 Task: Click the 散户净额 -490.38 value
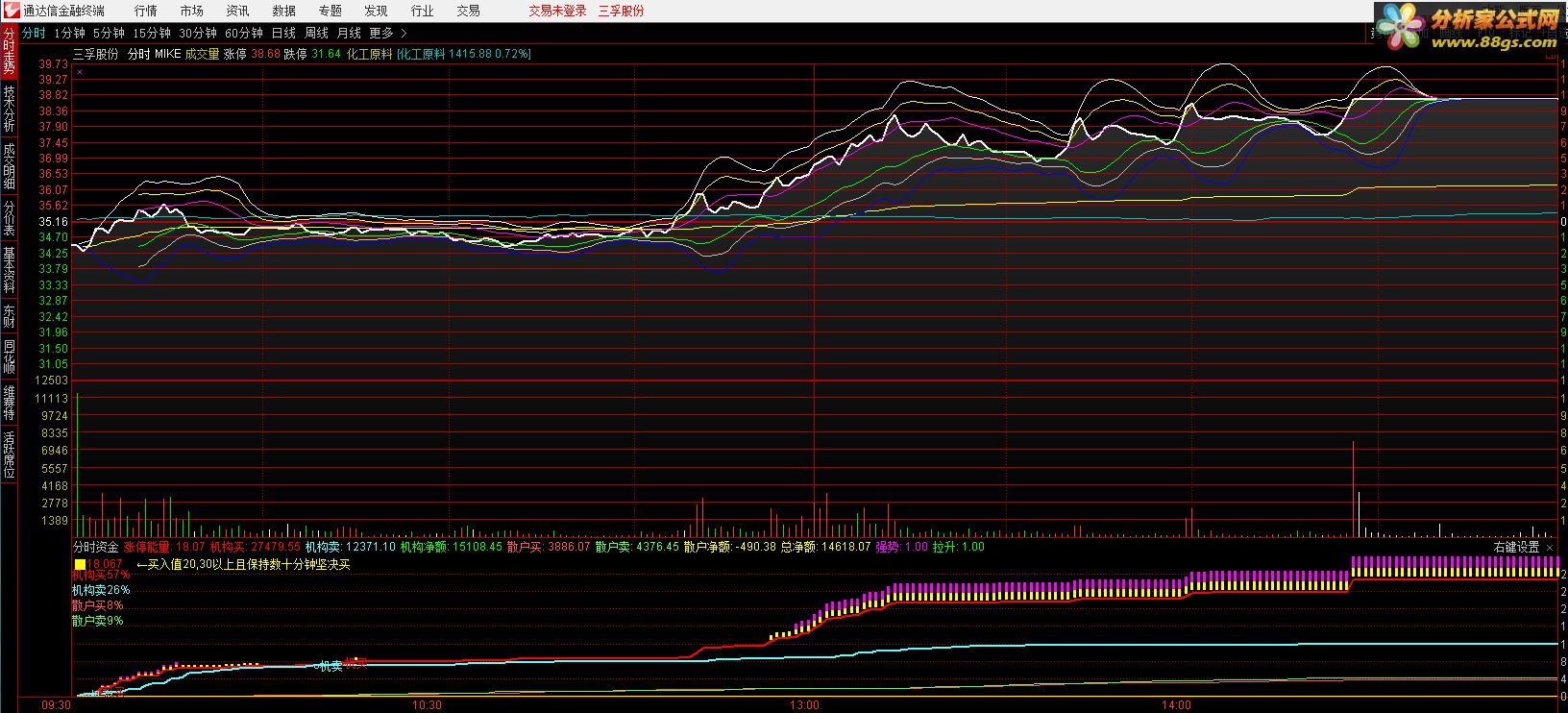[730, 547]
